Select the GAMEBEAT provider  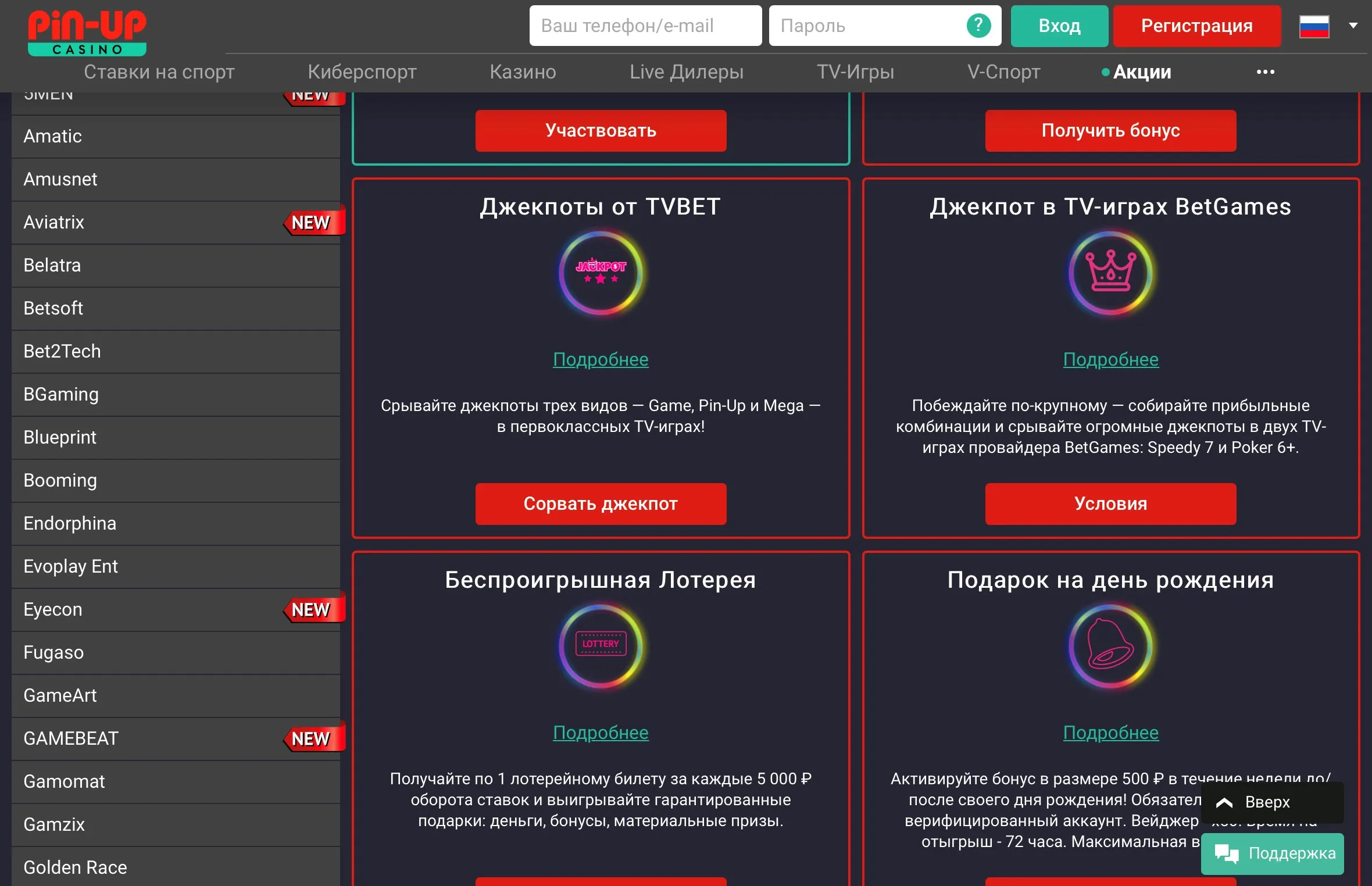click(x=176, y=738)
